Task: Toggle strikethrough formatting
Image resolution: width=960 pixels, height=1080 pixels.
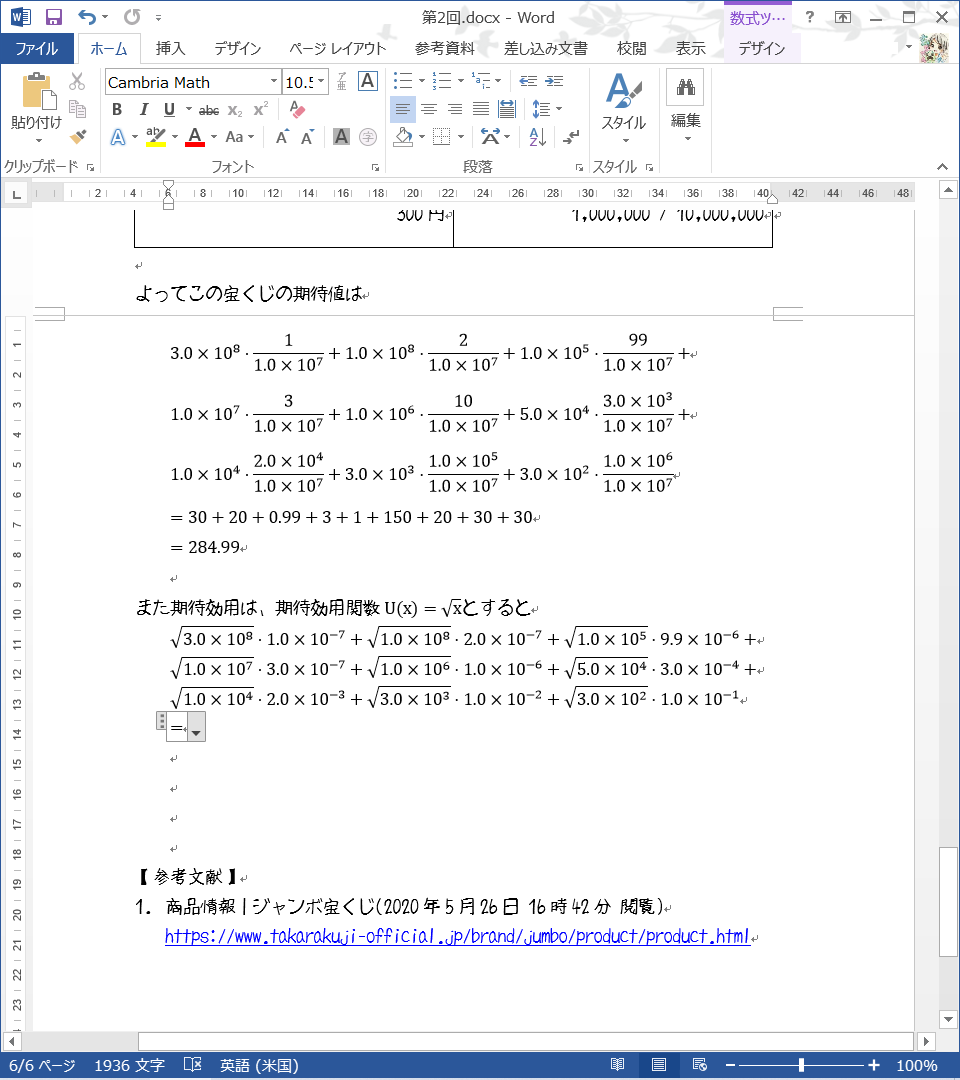Action: (209, 110)
